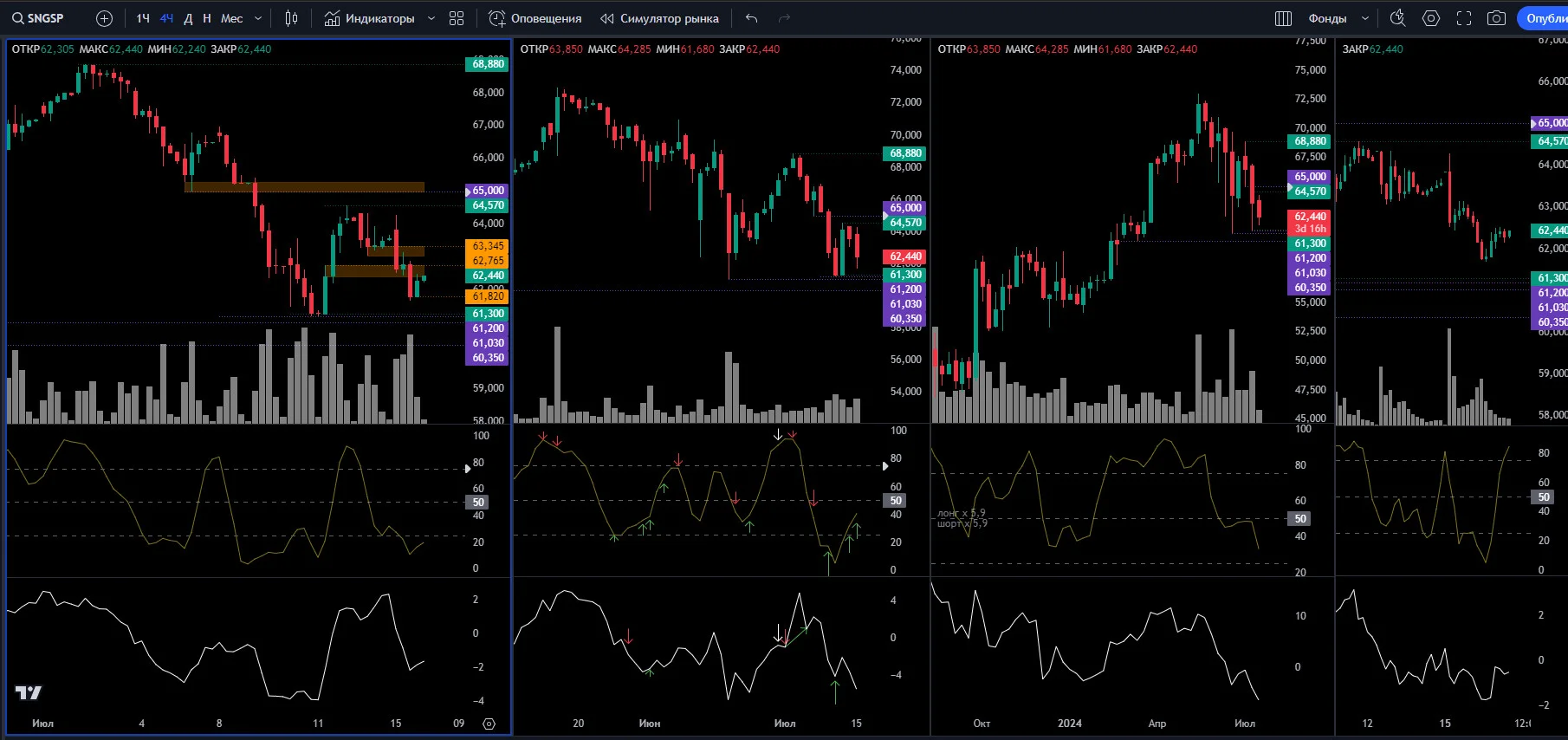Open the quick search lightning icon

tap(1397, 18)
